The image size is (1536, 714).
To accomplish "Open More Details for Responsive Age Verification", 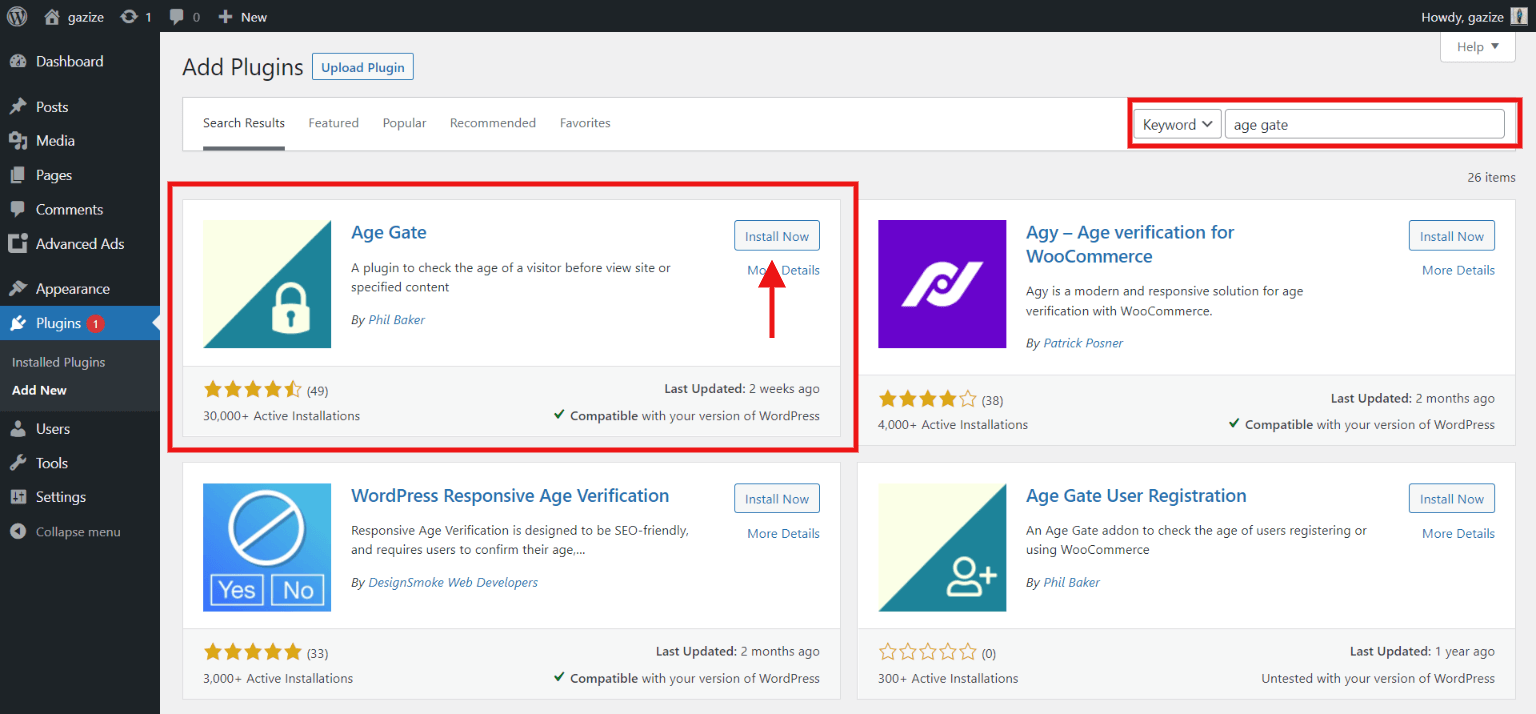I will (x=783, y=533).
